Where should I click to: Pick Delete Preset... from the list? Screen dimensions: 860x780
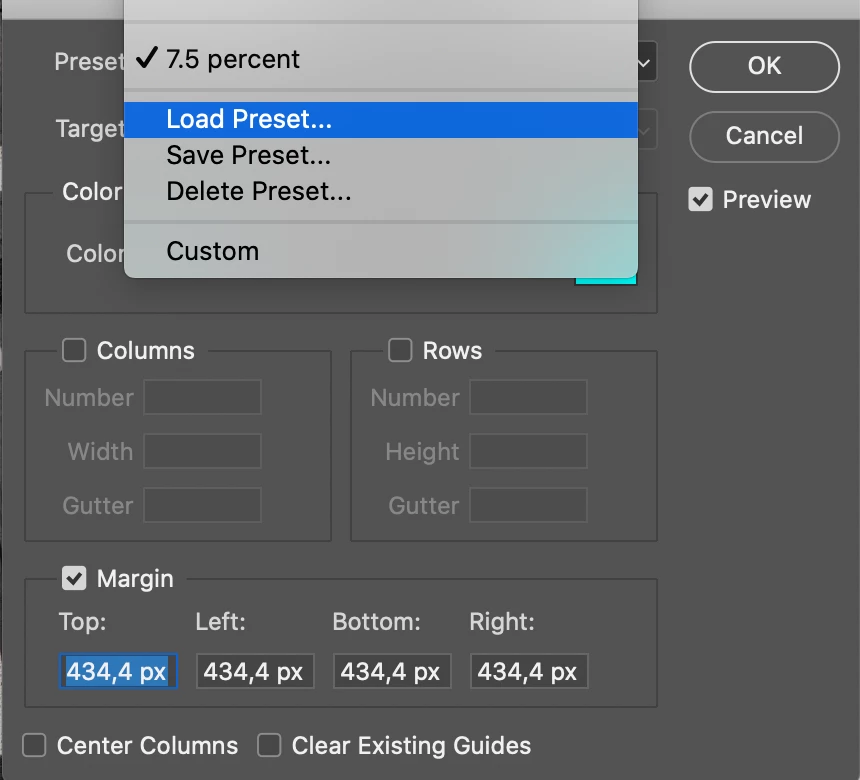[x=258, y=191]
